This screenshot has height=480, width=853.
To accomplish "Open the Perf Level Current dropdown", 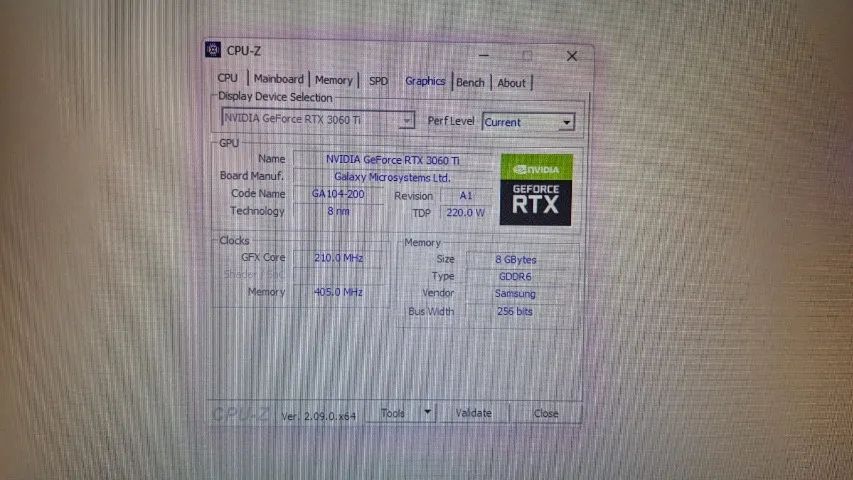I will coord(528,122).
